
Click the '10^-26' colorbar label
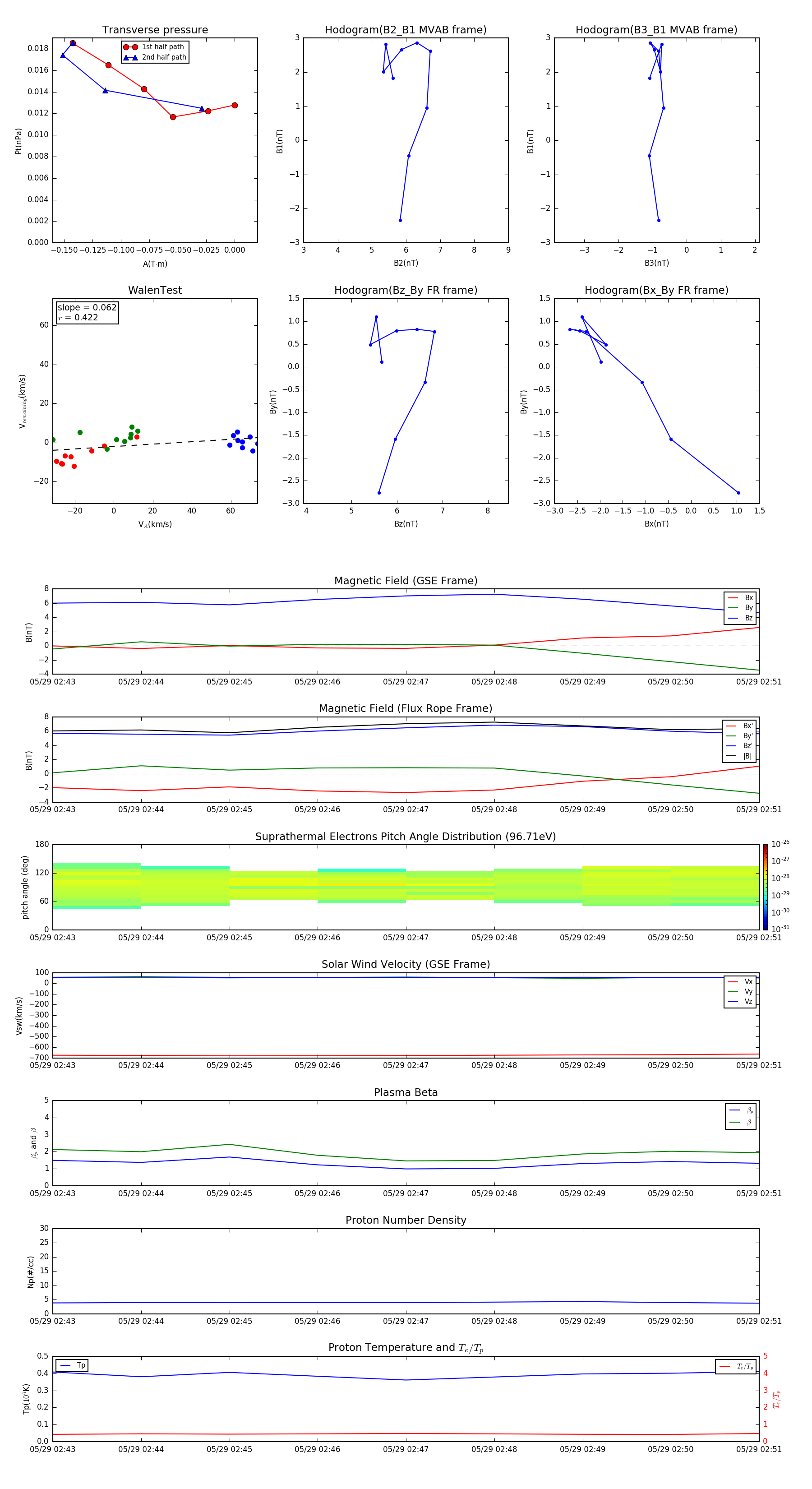click(780, 844)
